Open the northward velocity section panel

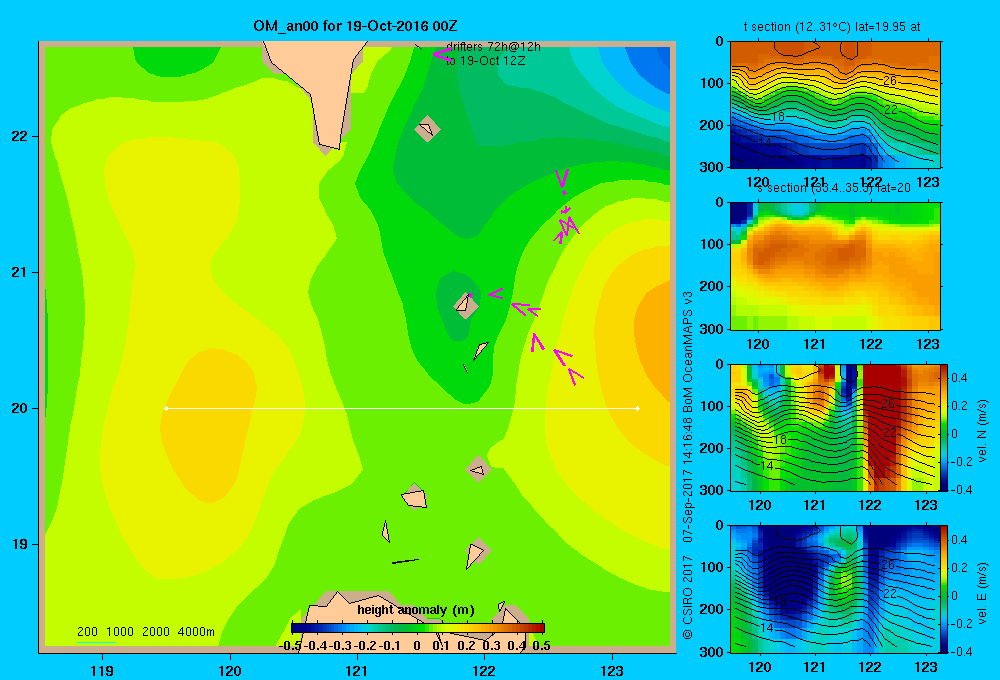[835, 427]
